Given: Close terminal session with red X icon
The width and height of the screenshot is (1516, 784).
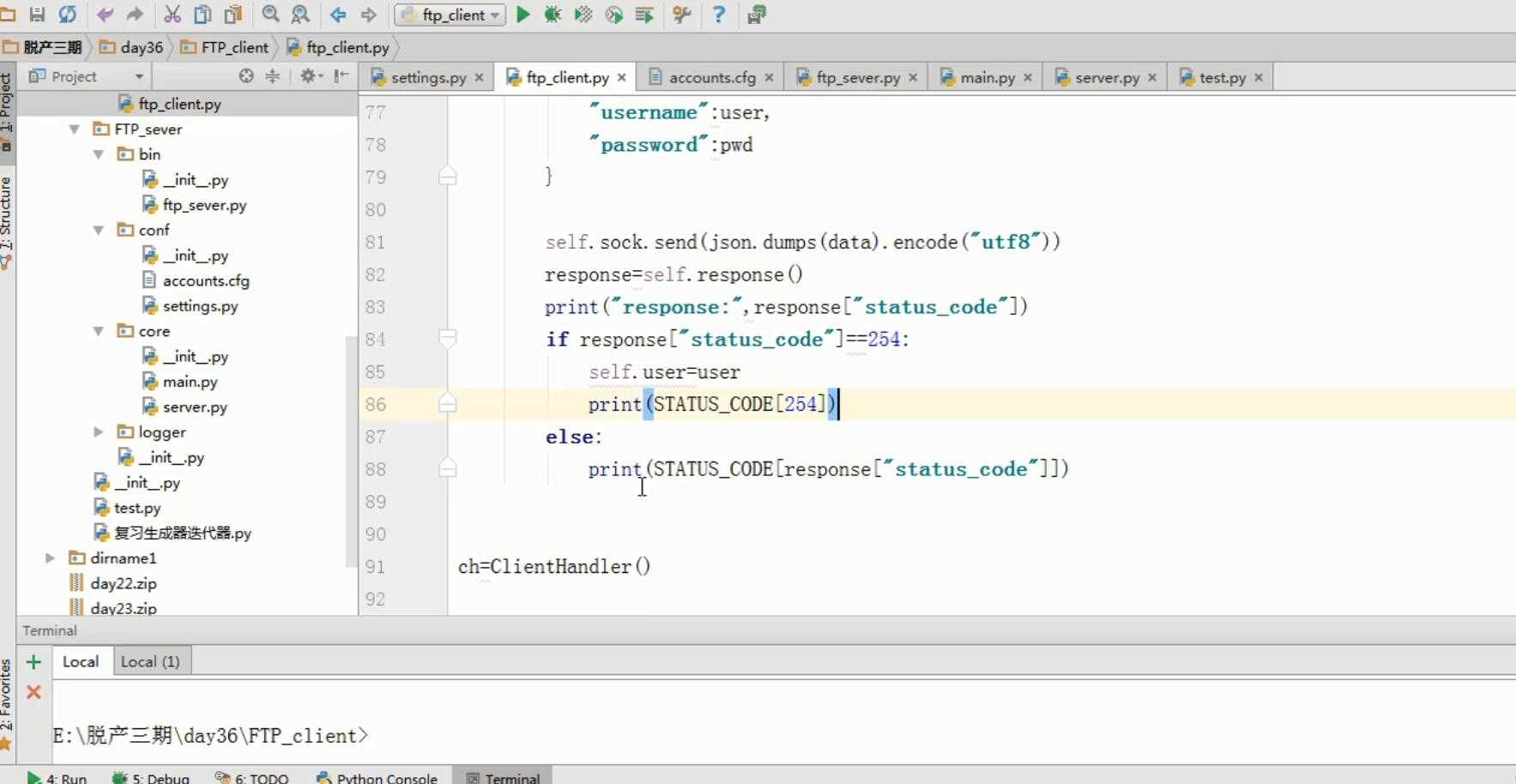Looking at the screenshot, I should click(33, 691).
